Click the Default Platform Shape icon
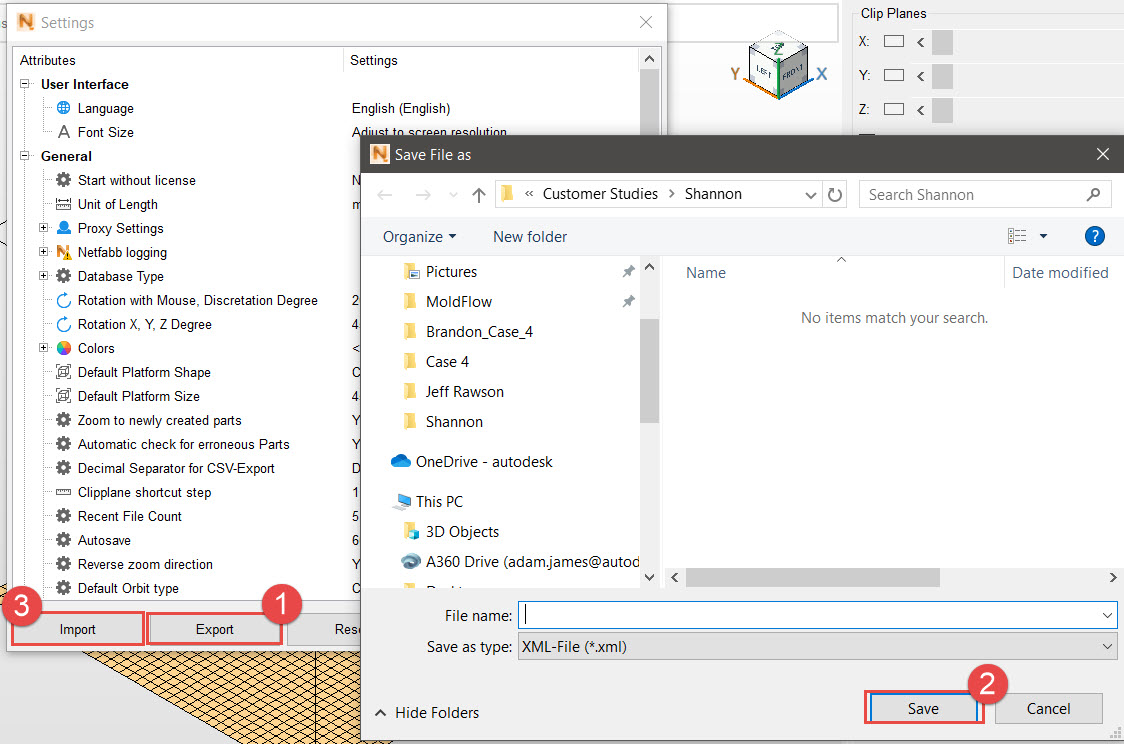The image size is (1124, 744). pyautogui.click(x=64, y=372)
